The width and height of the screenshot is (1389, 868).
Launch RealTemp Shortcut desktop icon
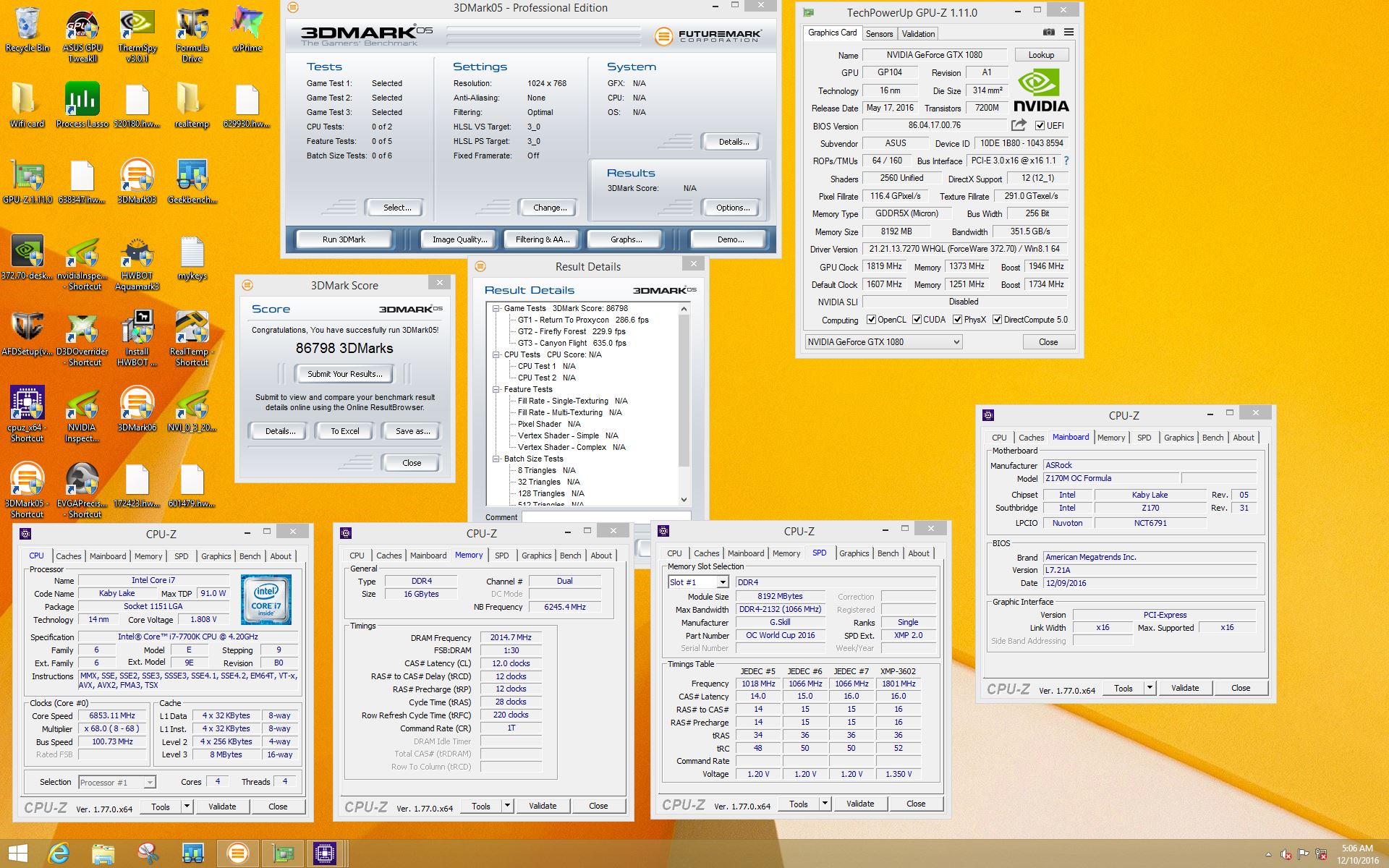pyautogui.click(x=192, y=339)
